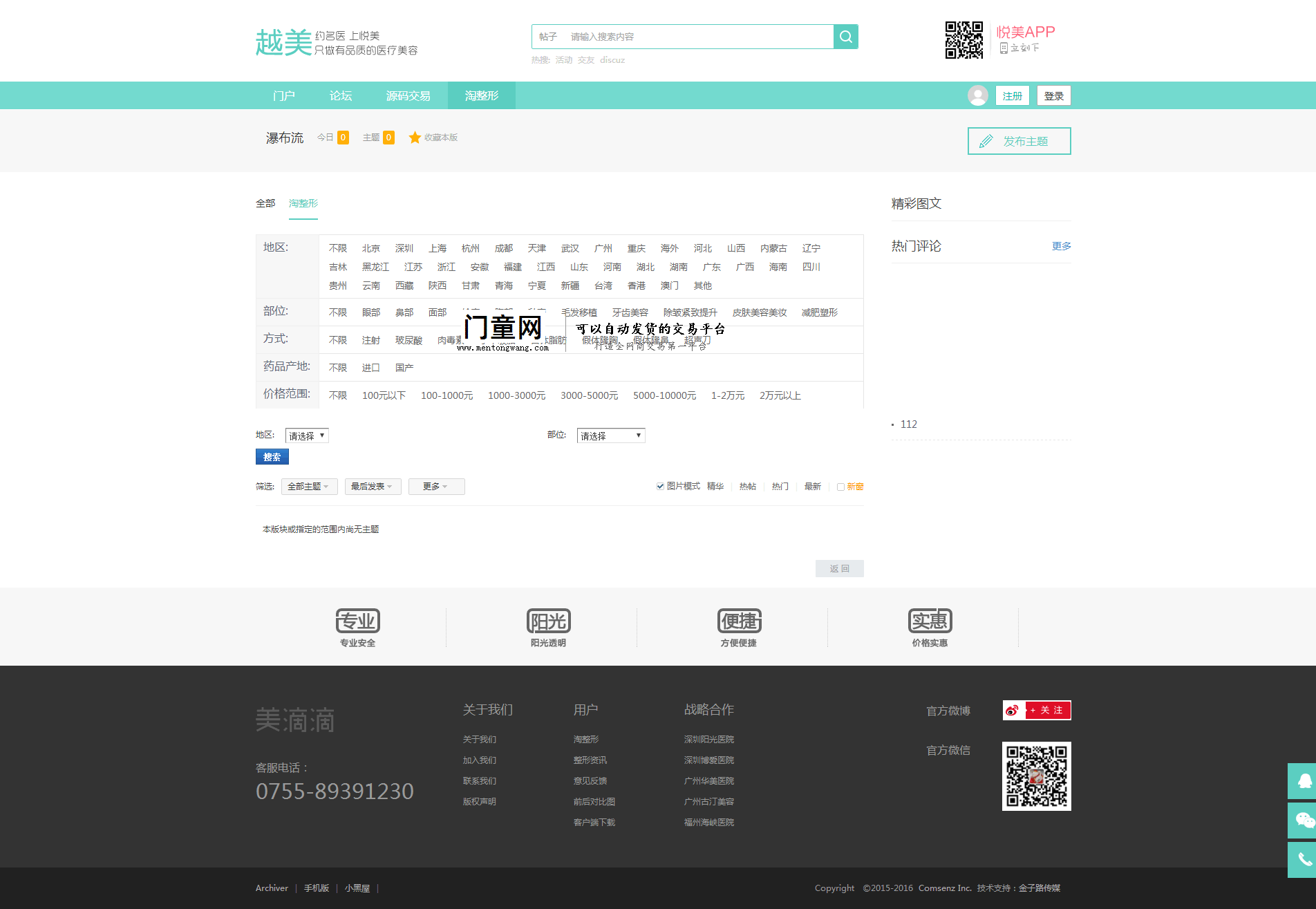Screen dimensions: 1316x909
Task: Open the QQ contact floating icon
Action: point(1301,781)
